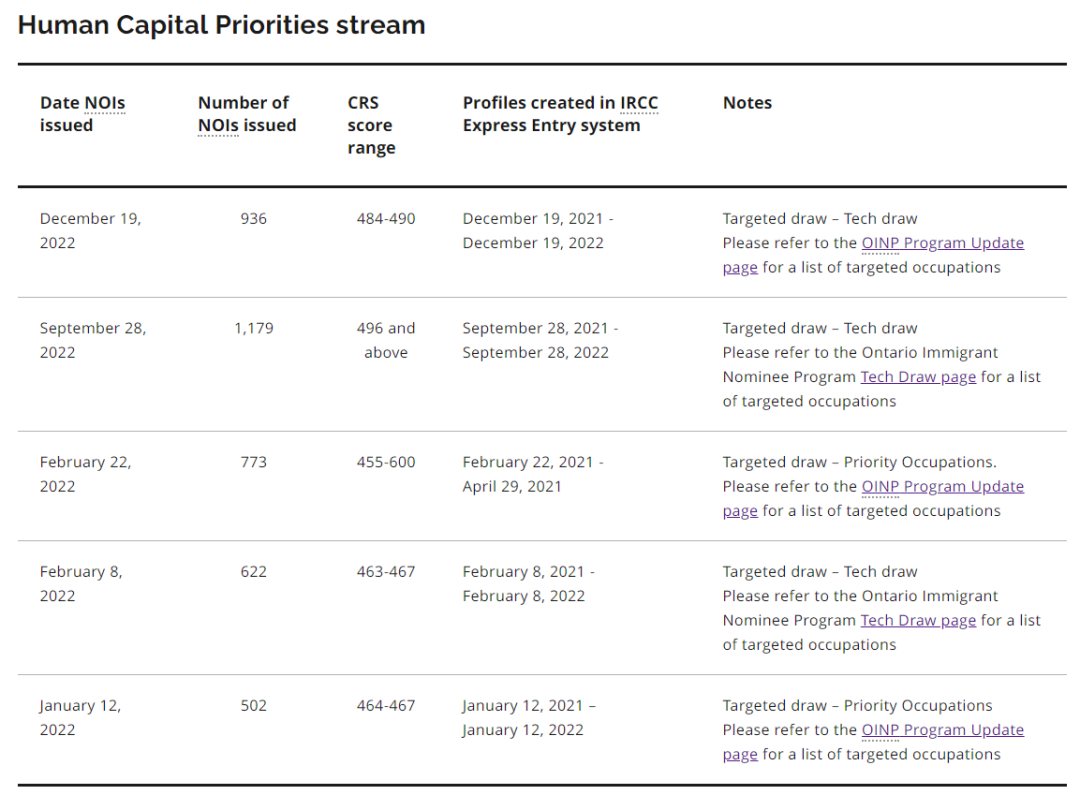Open OINP Program Update link in December 19 row

point(942,243)
